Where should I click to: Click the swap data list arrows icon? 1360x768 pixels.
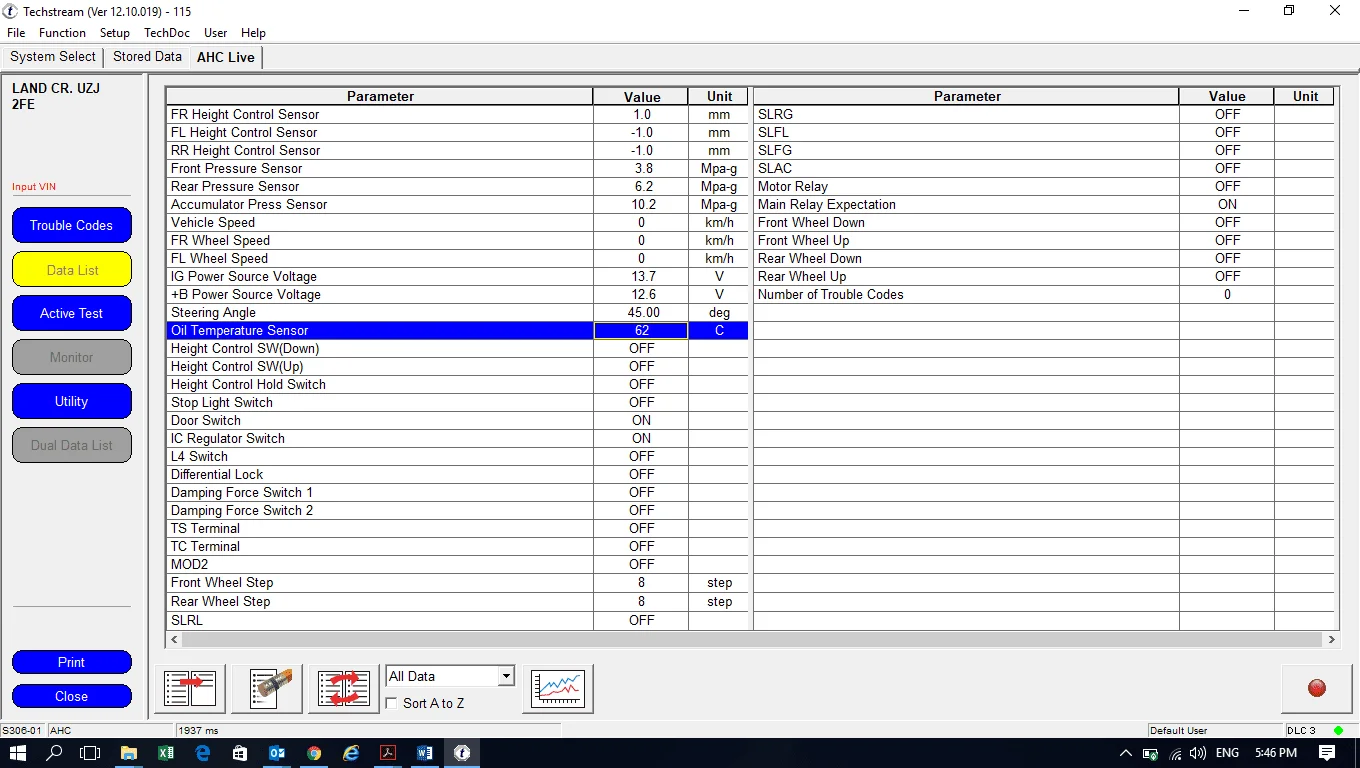[x=344, y=688]
